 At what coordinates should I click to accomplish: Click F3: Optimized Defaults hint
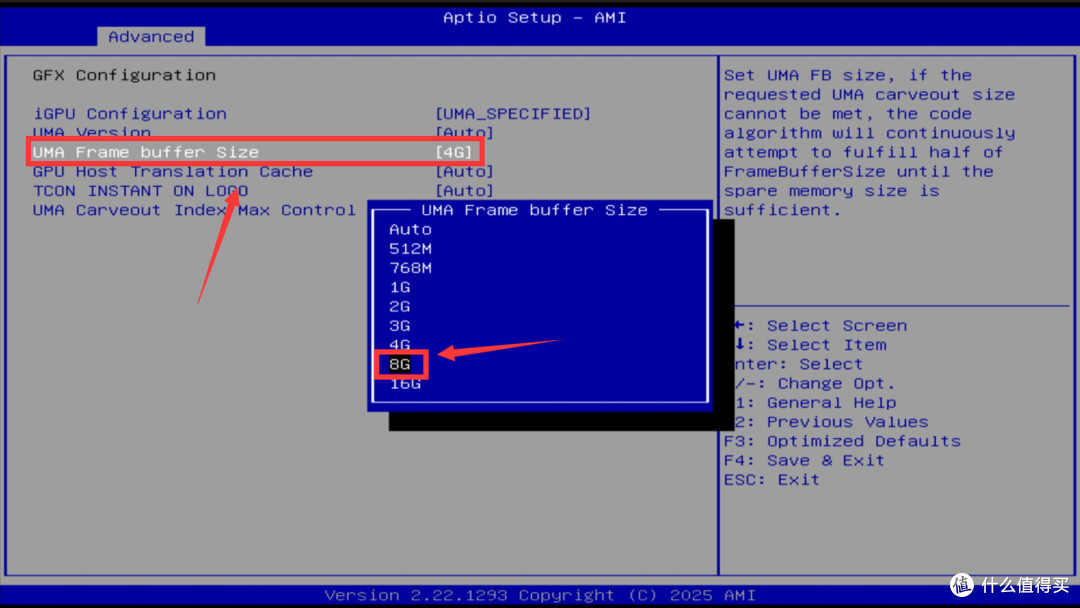(x=842, y=441)
